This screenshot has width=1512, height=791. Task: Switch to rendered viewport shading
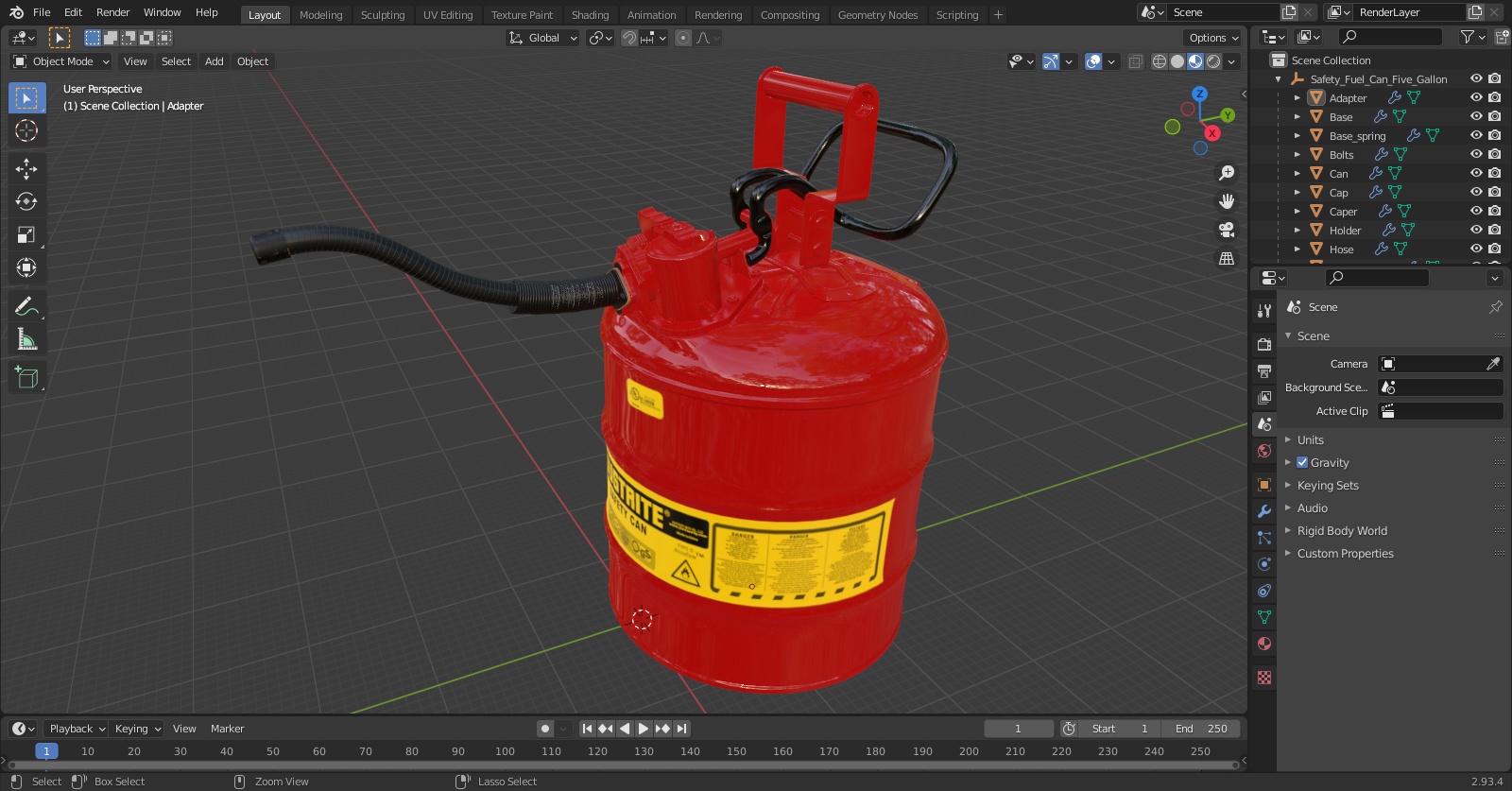pyautogui.click(x=1213, y=61)
